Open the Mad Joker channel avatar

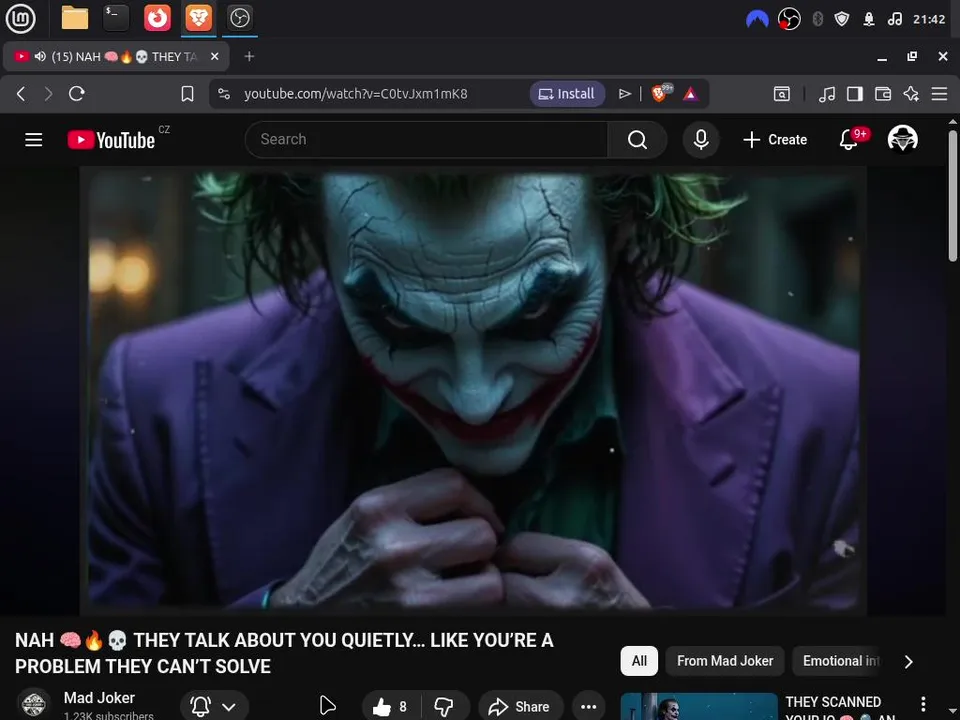tap(34, 704)
